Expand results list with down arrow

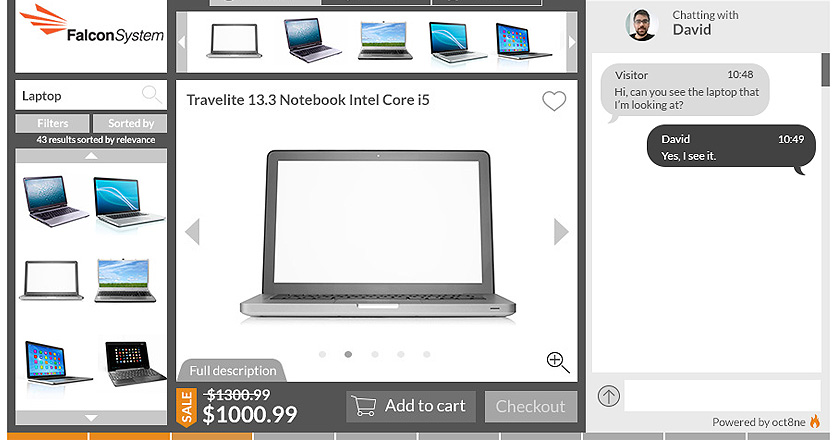pyautogui.click(x=91, y=417)
